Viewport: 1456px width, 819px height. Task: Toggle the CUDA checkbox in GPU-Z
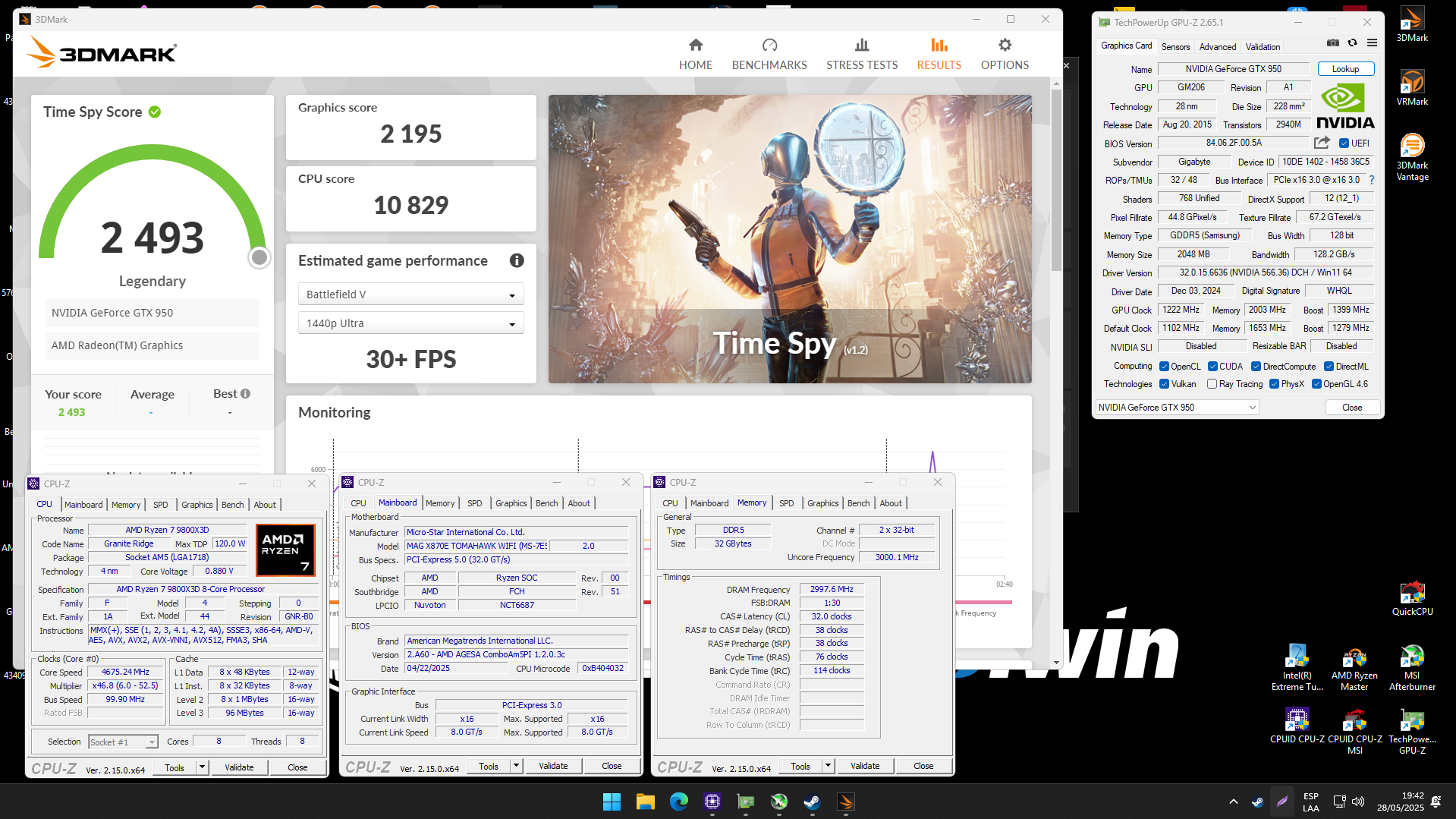click(x=1212, y=367)
